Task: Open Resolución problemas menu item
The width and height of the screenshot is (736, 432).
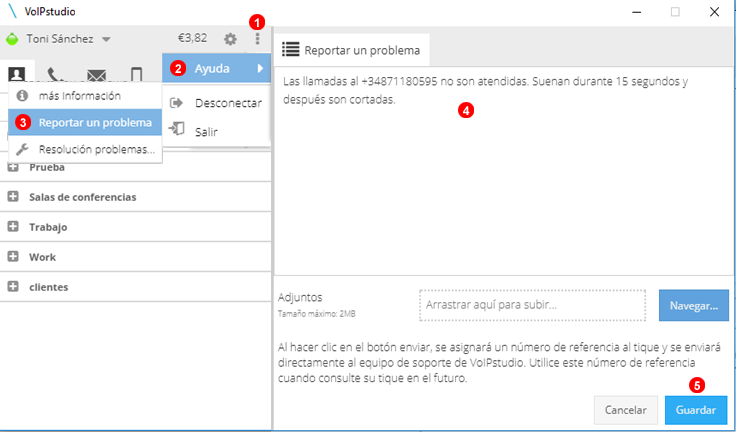Action: [85, 149]
